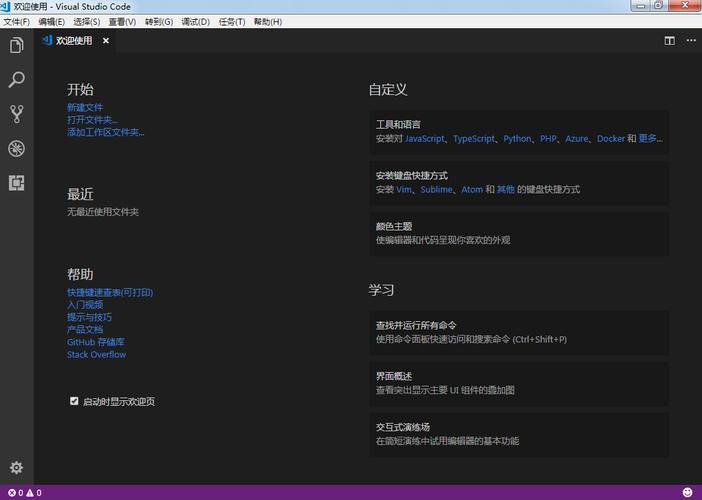Image resolution: width=702 pixels, height=500 pixels.
Task: Click the 无最近使用文件夹 text
Action: (x=103, y=212)
